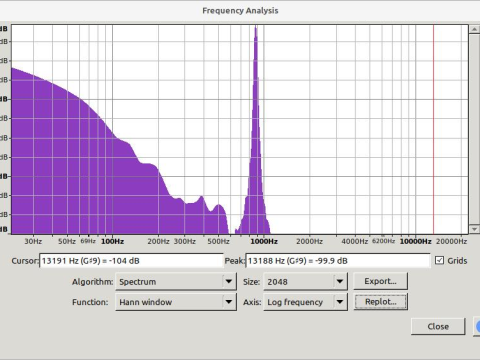The image size is (480, 360).
Task: Click the vertical scrollbar track beside the plot
Action: [474, 129]
